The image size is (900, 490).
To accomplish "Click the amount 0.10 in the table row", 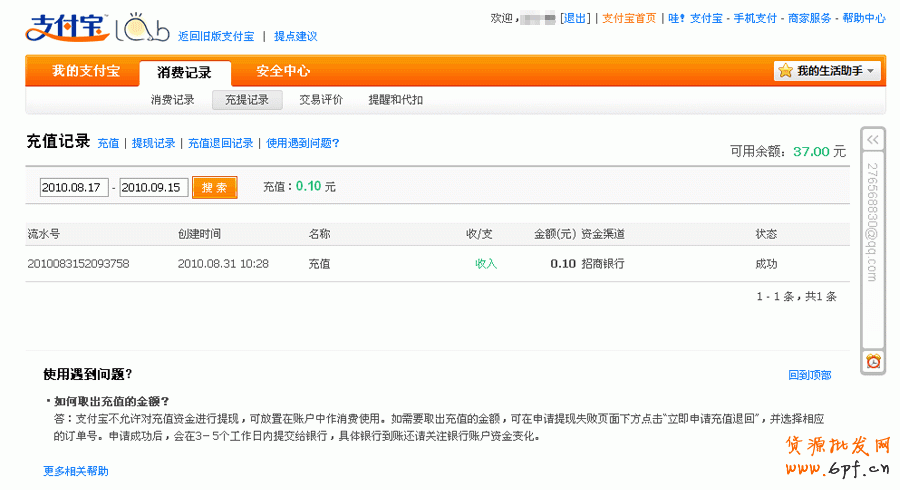I will point(562,264).
